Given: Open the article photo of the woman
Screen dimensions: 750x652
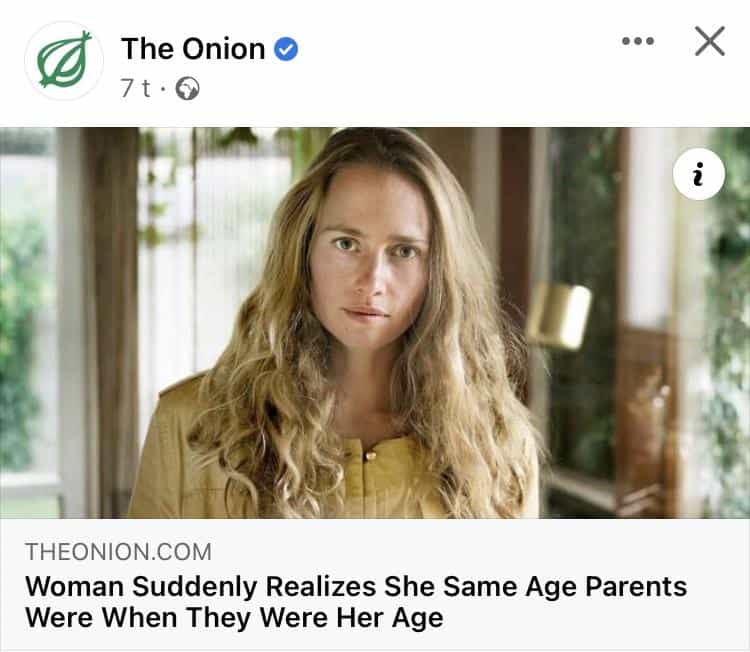Looking at the screenshot, I should [375, 322].
